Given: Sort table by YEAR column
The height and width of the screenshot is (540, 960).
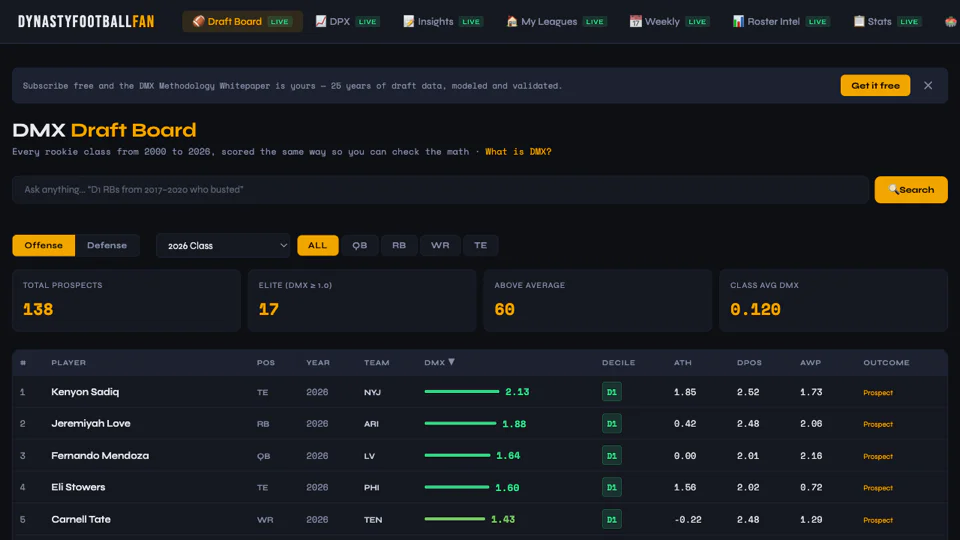Looking at the screenshot, I should (x=318, y=362).
